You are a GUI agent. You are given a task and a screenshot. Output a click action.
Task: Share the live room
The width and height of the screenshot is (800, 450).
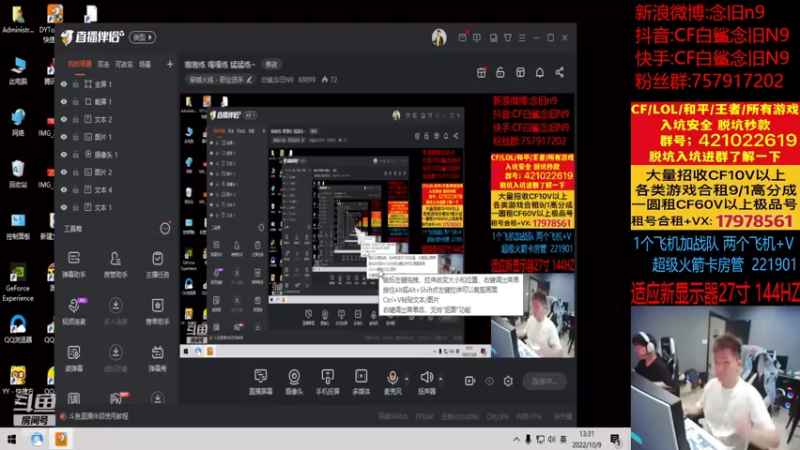coord(560,72)
